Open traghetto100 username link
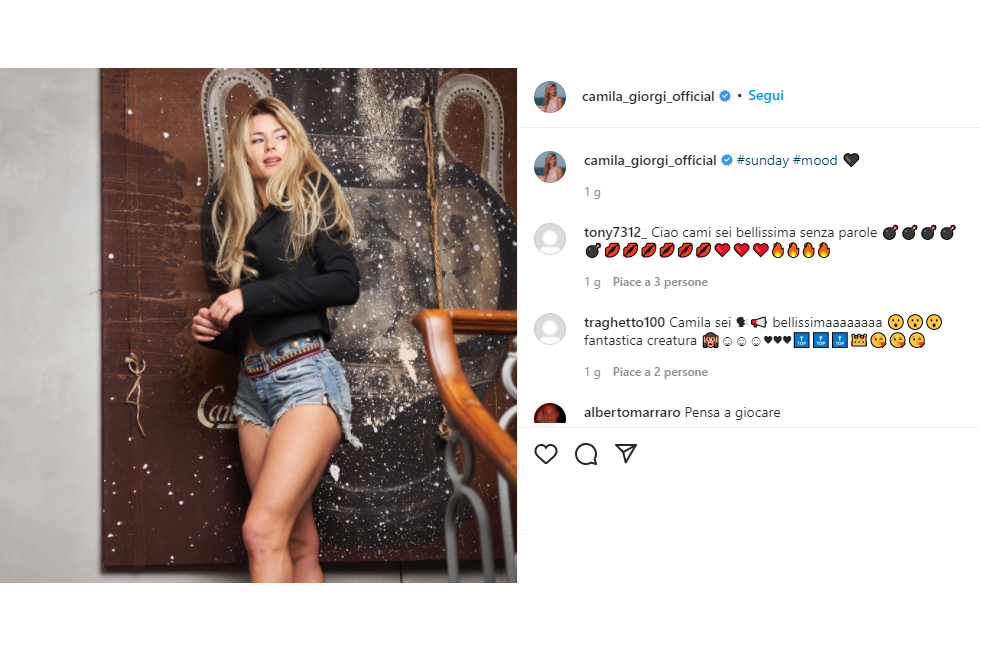Viewport: 981px width, 653px height. (x=624, y=322)
